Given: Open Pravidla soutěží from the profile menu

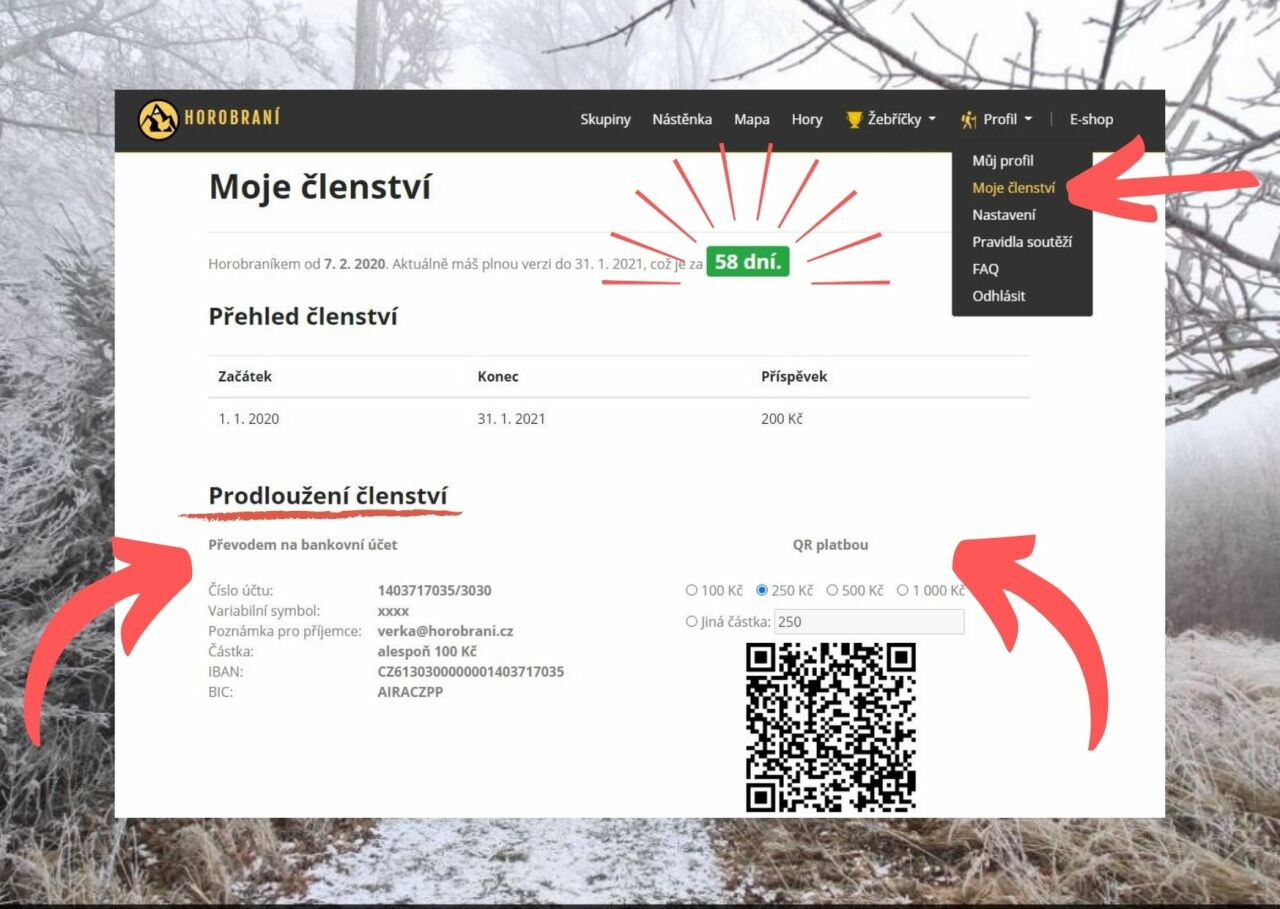Looking at the screenshot, I should [1022, 241].
